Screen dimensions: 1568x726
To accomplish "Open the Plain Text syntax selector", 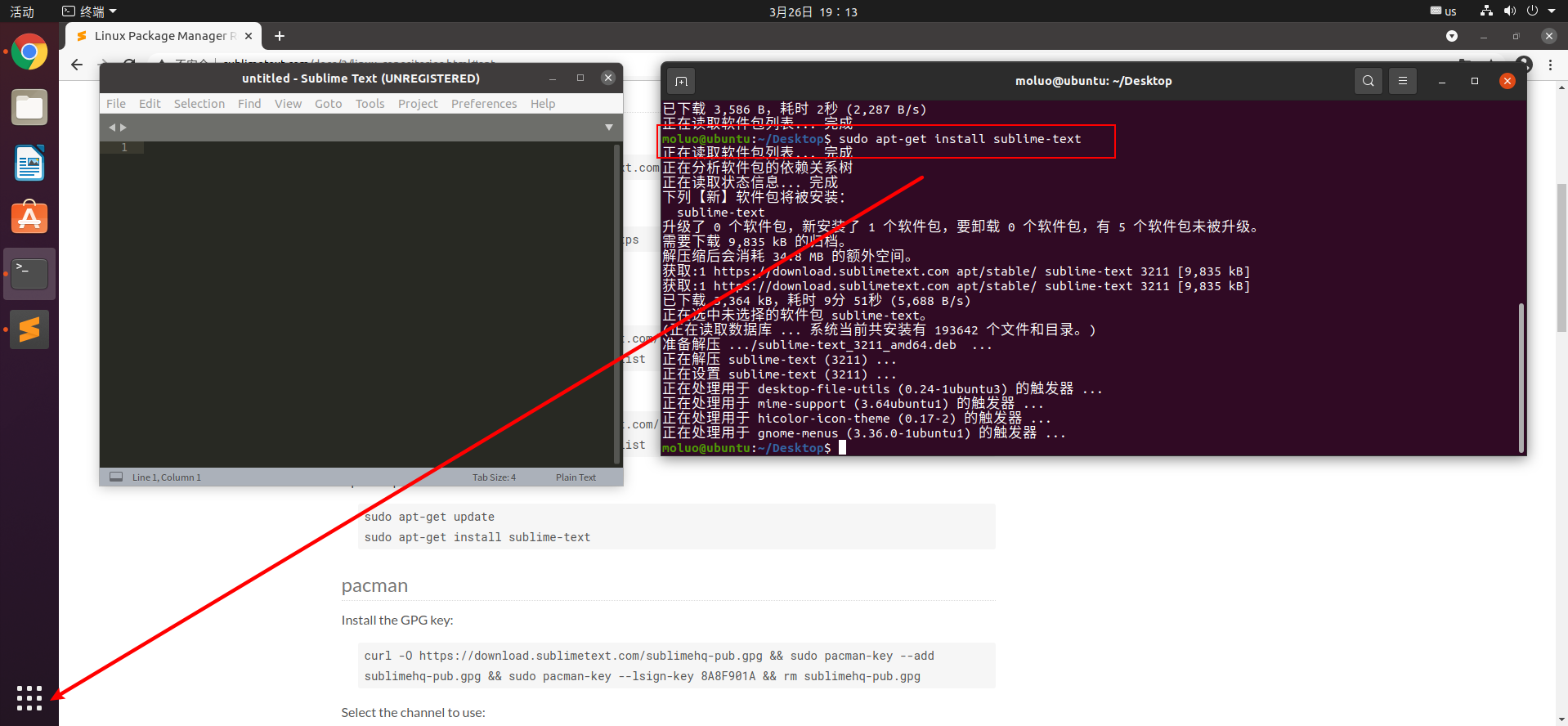I will click(x=576, y=477).
